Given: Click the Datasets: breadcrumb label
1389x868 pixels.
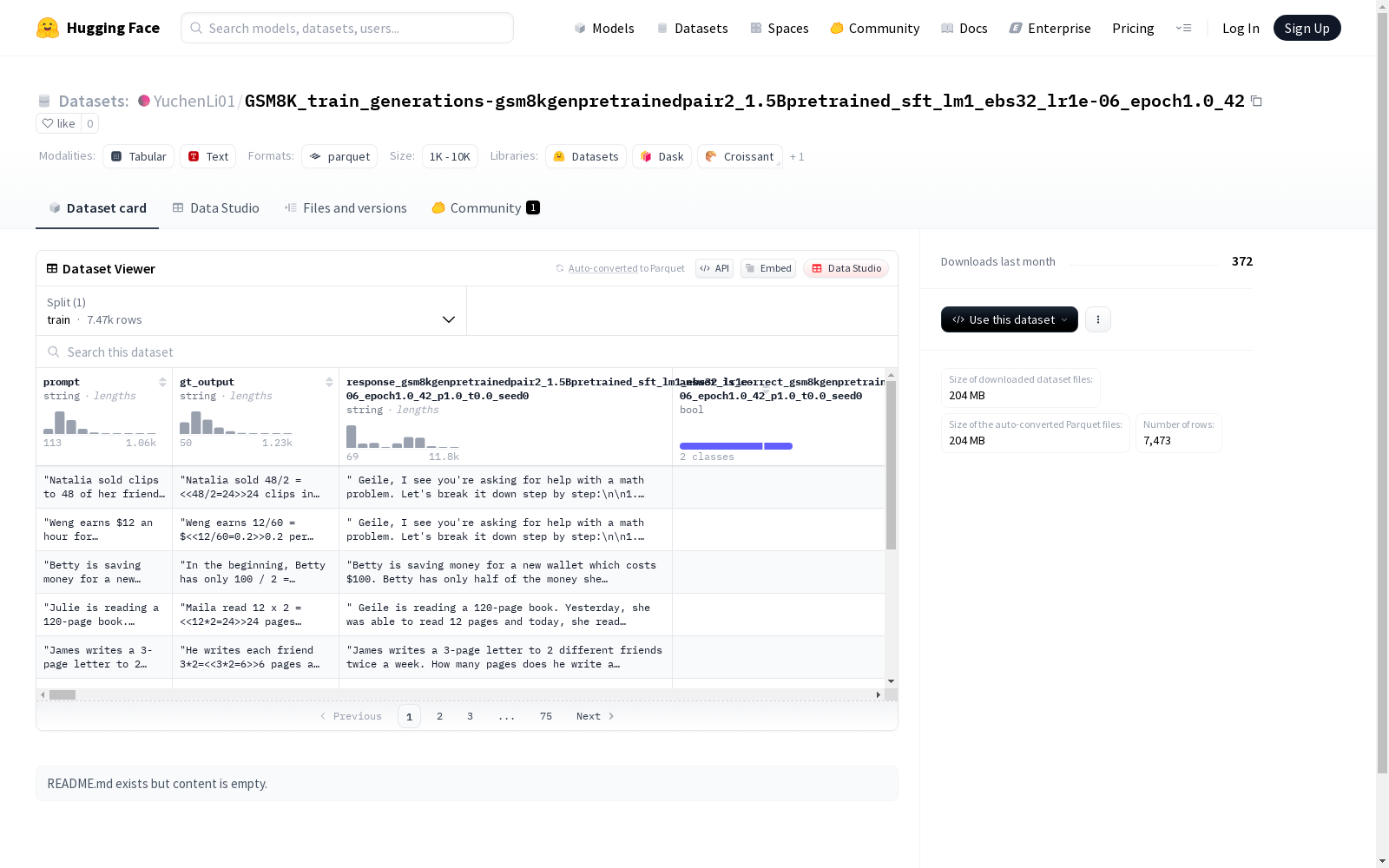Looking at the screenshot, I should coord(93,101).
